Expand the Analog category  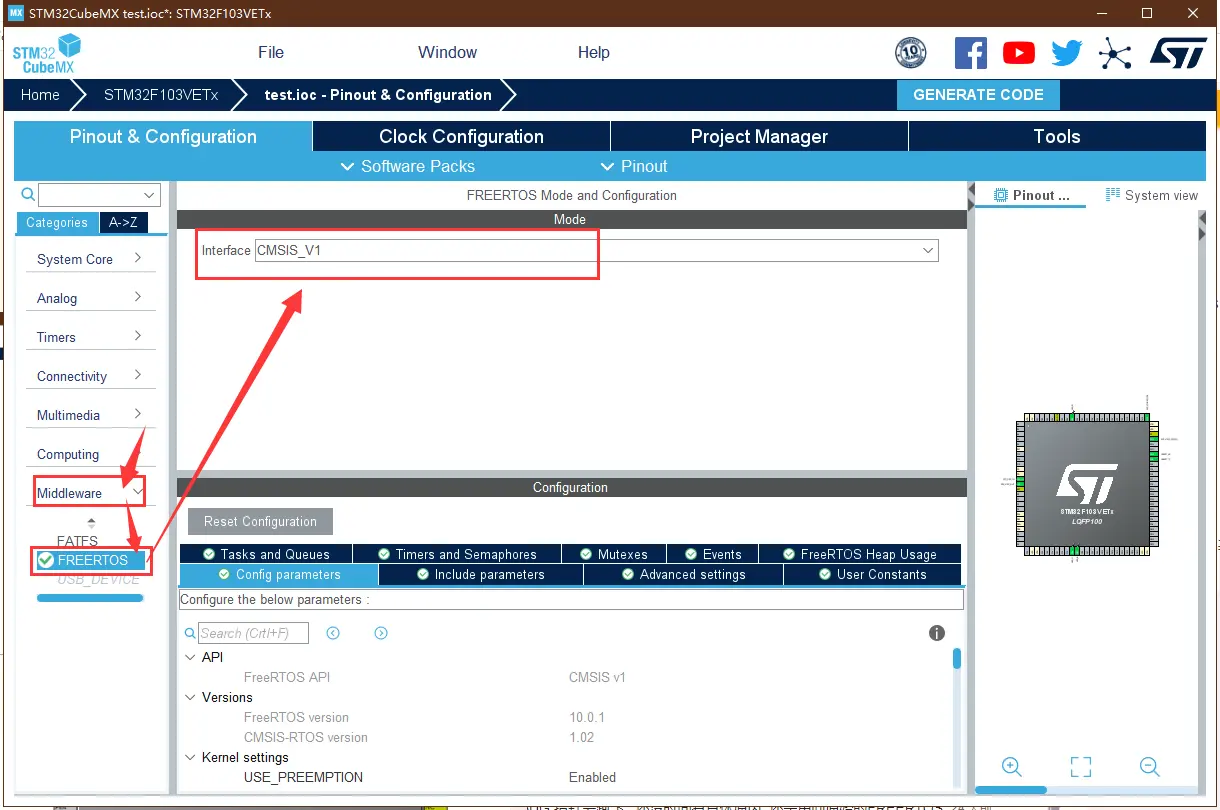coord(90,298)
